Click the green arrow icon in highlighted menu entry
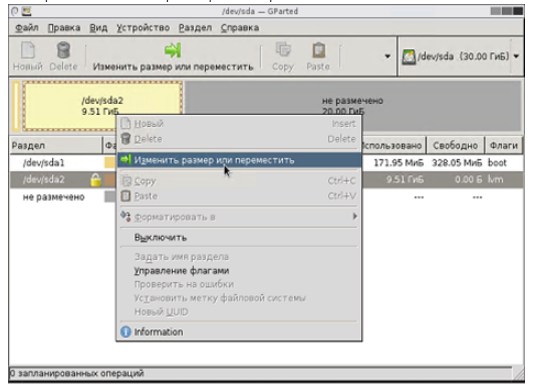Viewport: 537px width, 389px height. [126, 159]
